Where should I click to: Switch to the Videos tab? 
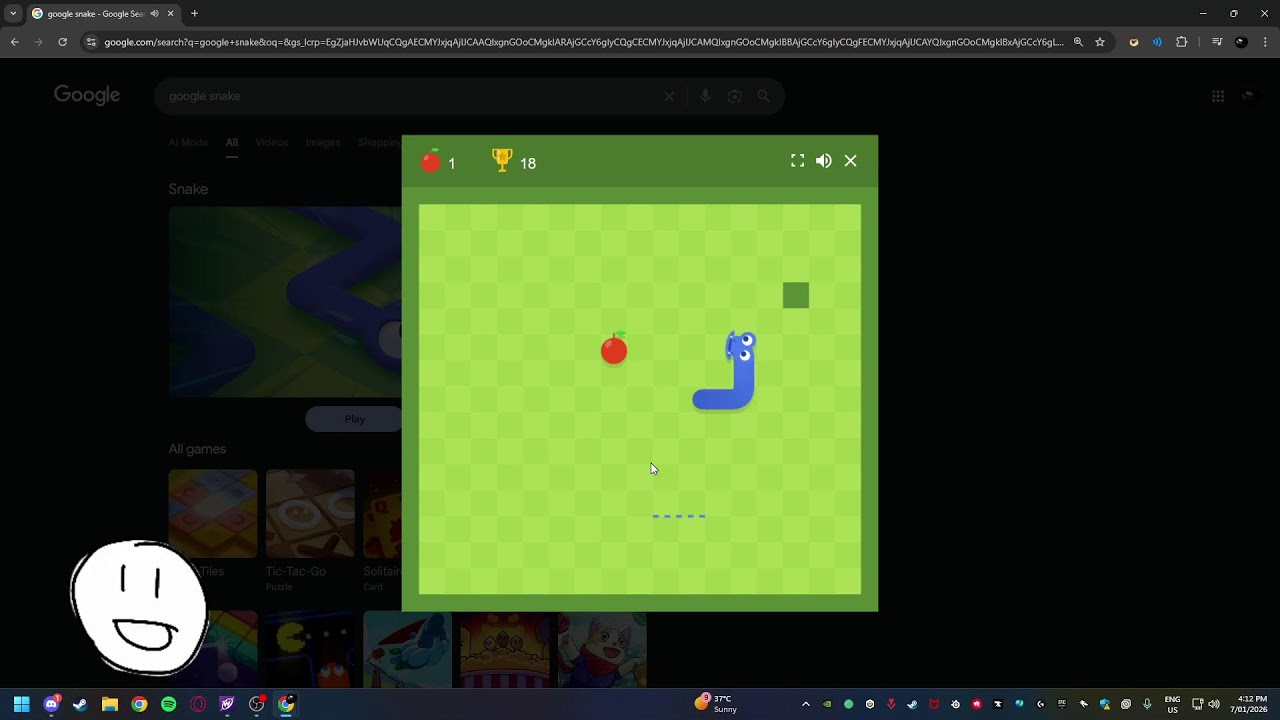click(272, 142)
